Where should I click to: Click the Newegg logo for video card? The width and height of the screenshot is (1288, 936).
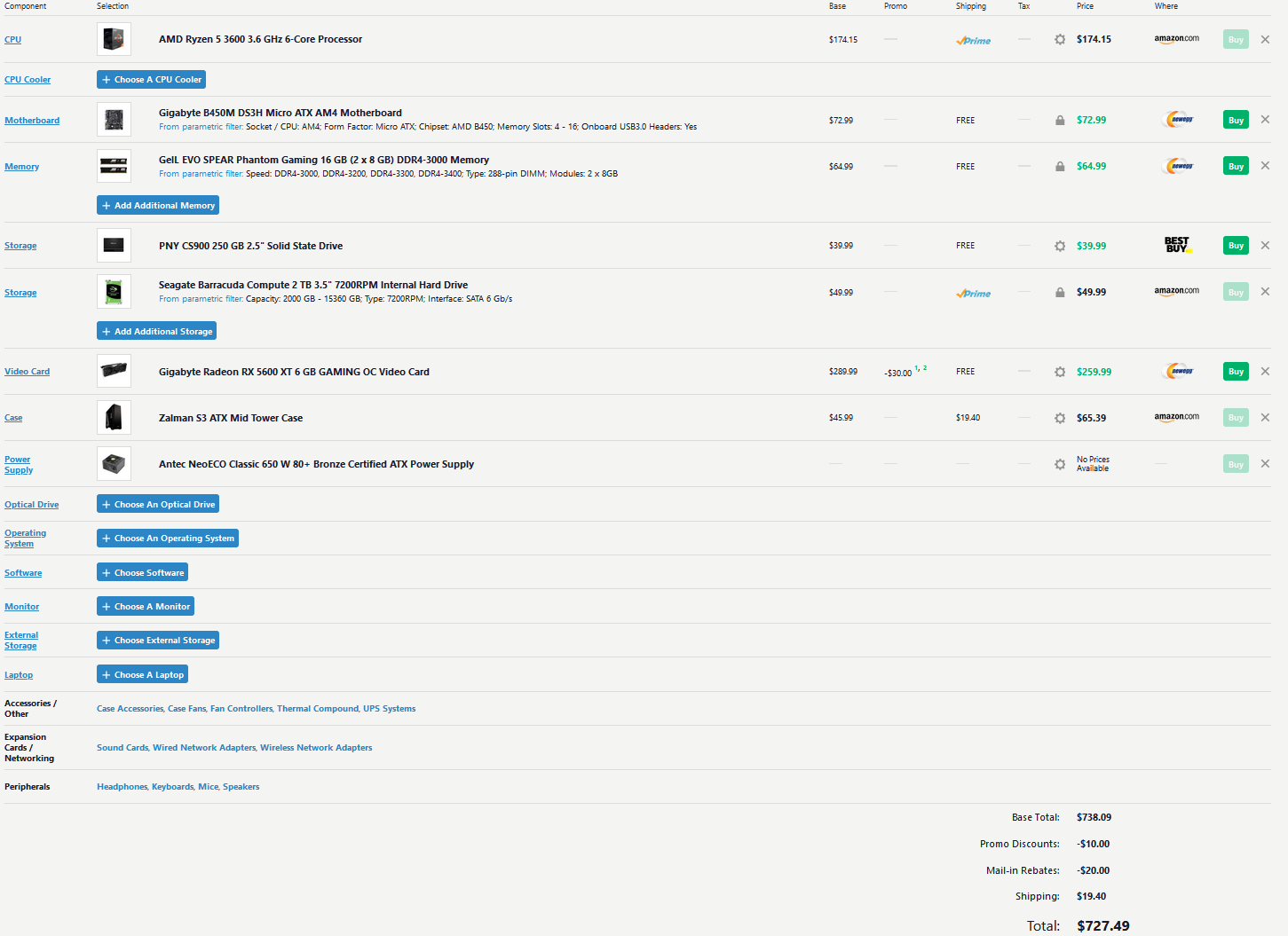coord(1179,372)
